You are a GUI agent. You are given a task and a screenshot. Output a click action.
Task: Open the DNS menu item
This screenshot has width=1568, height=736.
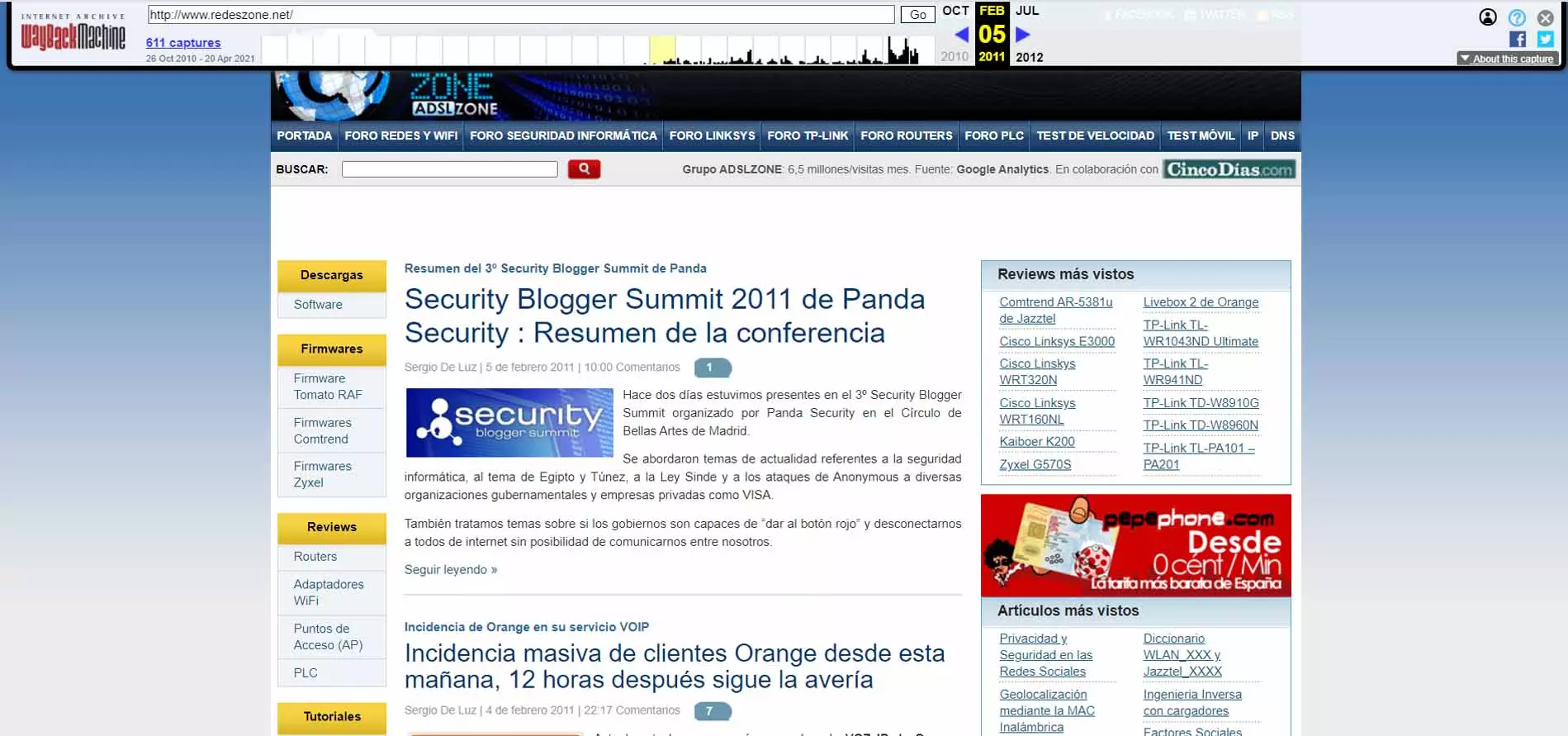pos(1282,135)
